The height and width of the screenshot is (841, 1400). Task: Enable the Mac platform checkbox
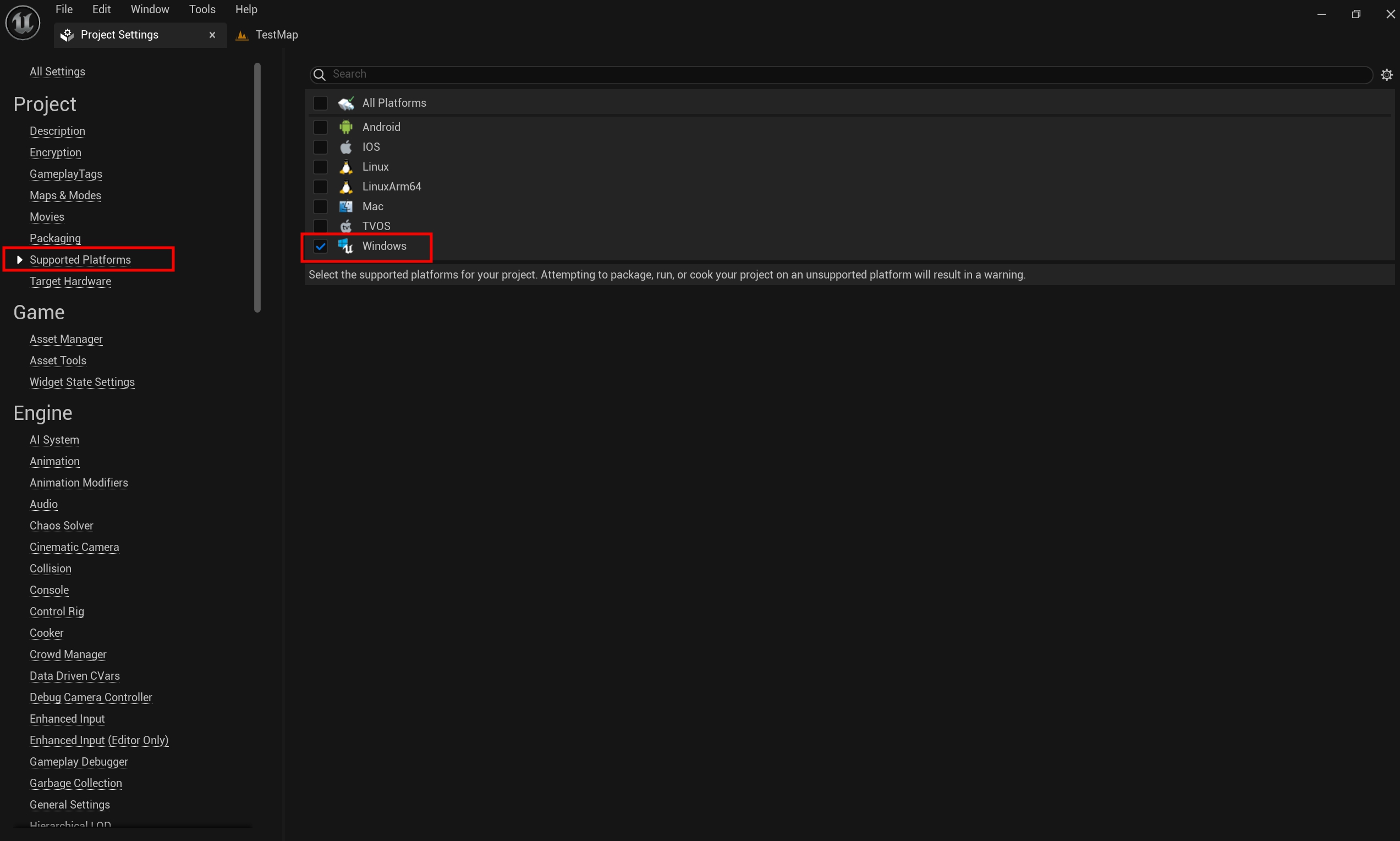(321, 207)
